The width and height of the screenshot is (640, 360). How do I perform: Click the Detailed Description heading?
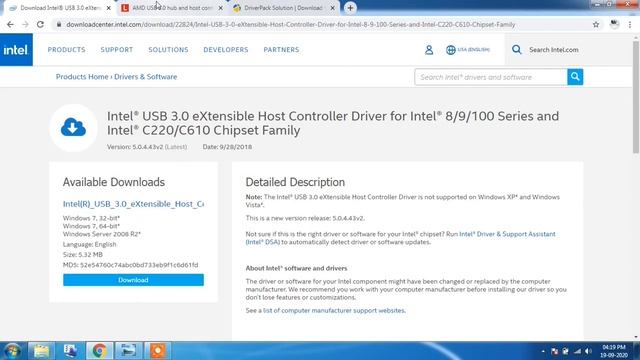[295, 182]
